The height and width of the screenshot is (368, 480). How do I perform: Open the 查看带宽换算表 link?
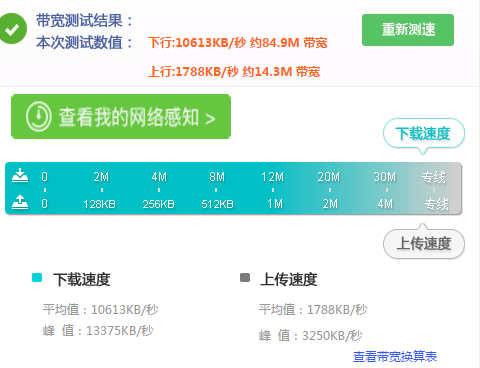tap(395, 357)
